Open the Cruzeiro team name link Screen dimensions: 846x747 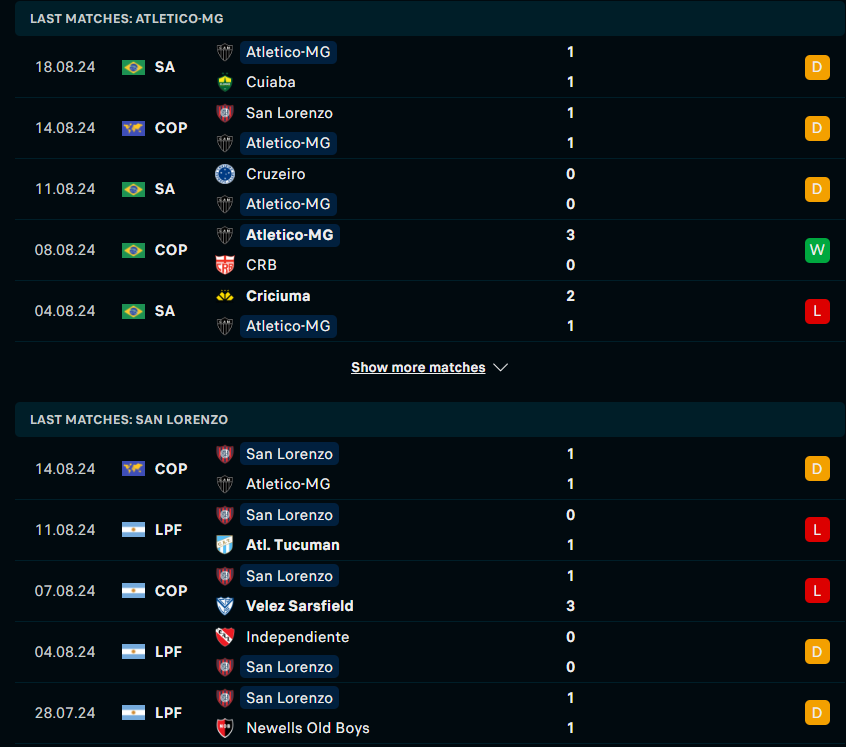[x=276, y=174]
